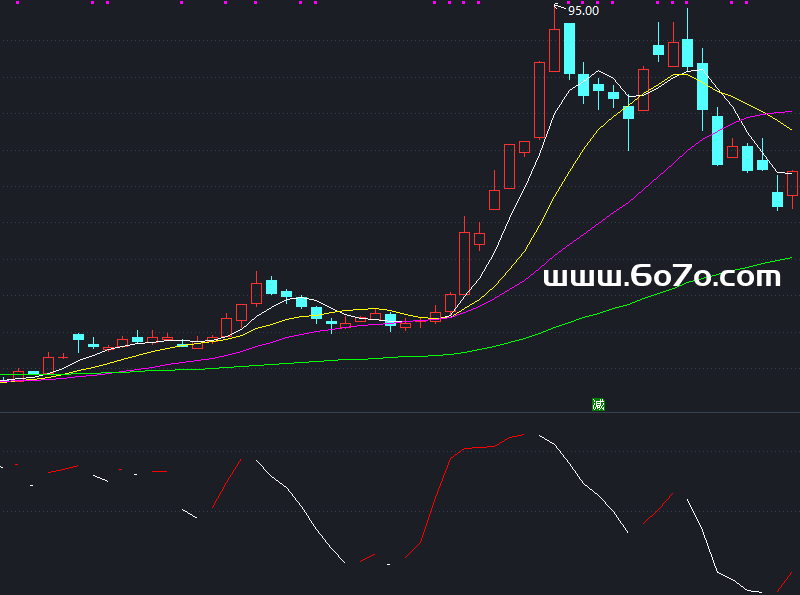800x595 pixels.
Task: Click the green 减 signal marker
Action: (598, 404)
